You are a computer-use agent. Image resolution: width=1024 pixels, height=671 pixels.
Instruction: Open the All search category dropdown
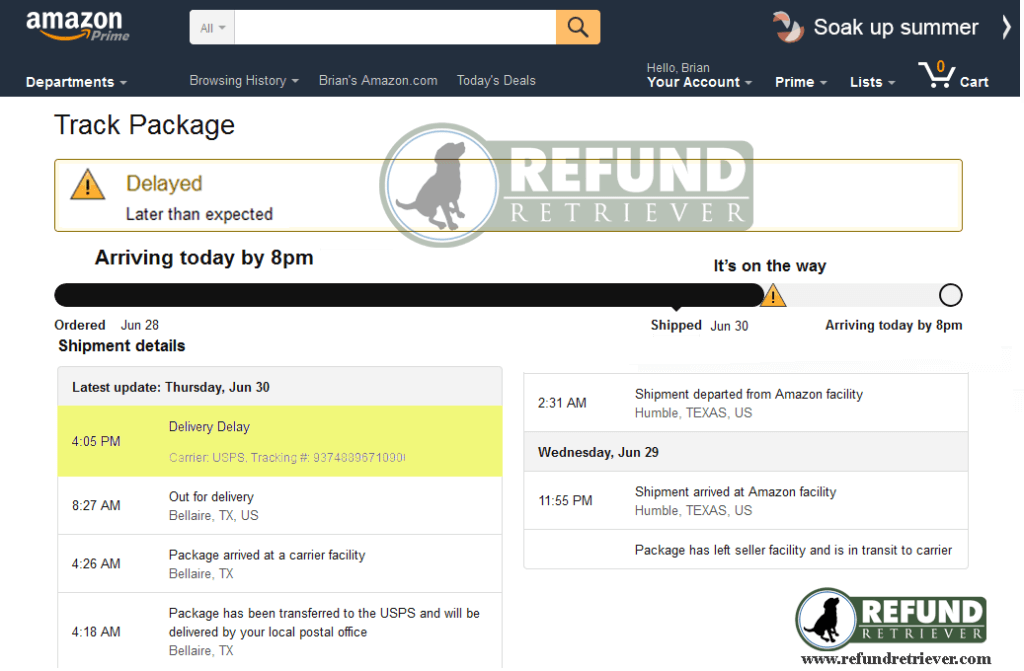212,27
